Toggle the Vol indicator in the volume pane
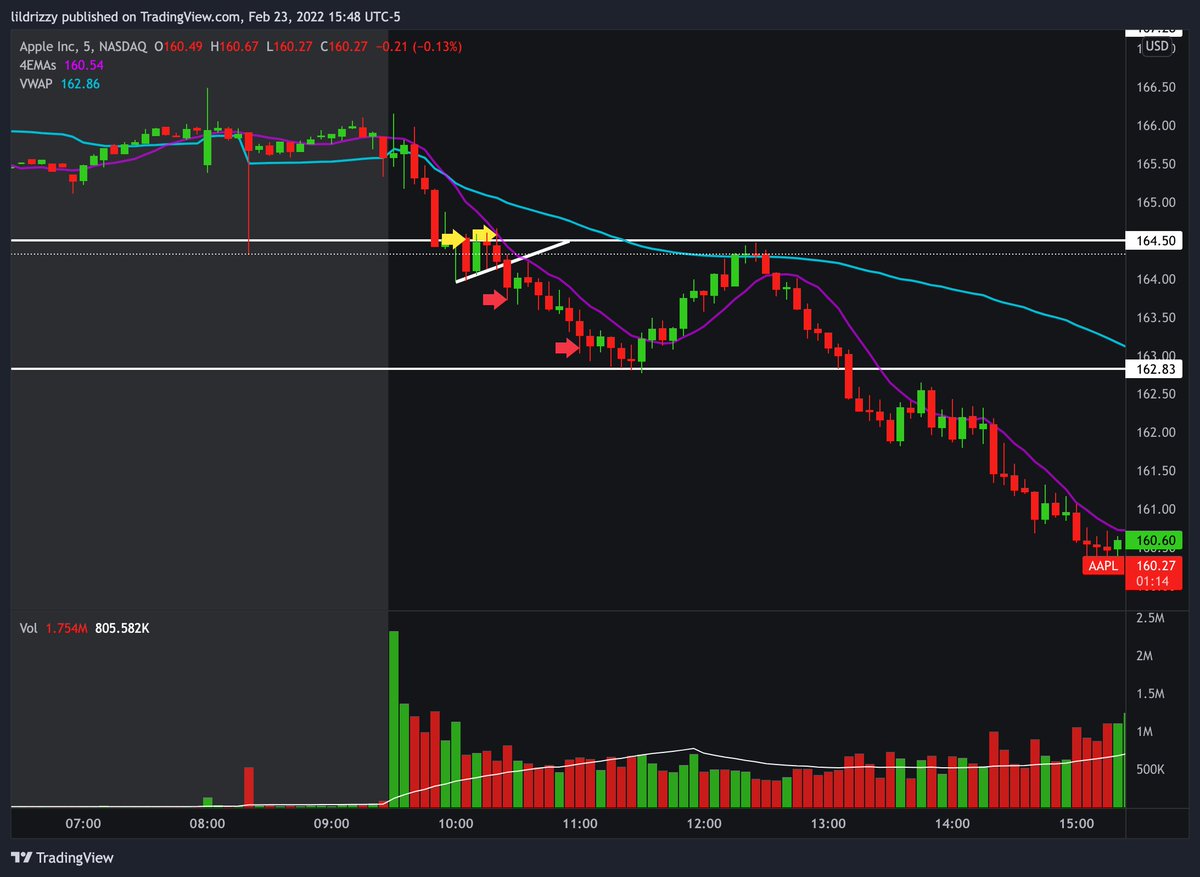 coord(28,627)
